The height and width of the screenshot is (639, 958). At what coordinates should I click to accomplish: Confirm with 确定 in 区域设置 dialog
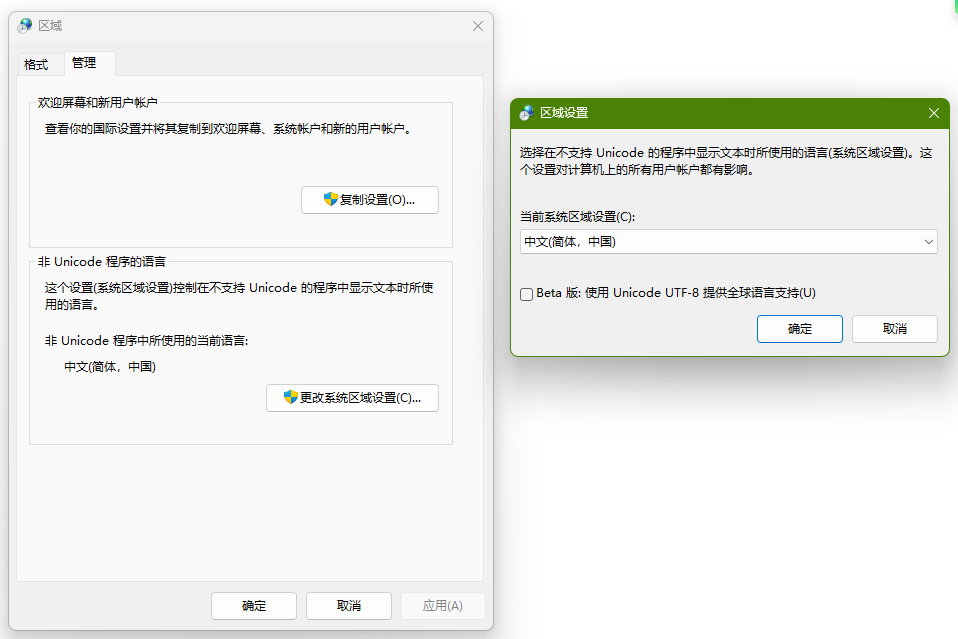800,329
